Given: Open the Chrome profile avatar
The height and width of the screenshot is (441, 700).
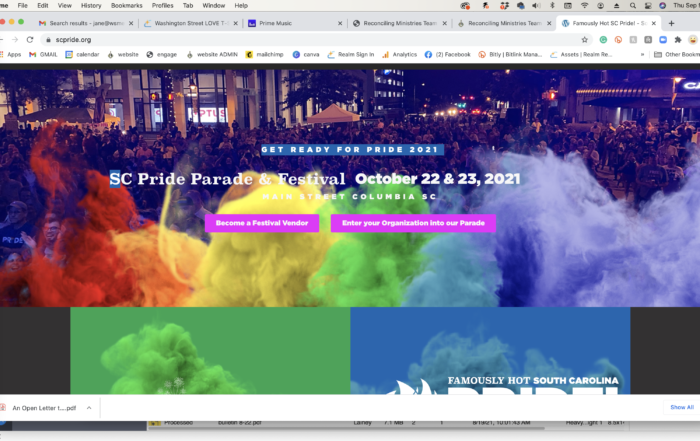Looking at the screenshot, I should click(x=693, y=40).
